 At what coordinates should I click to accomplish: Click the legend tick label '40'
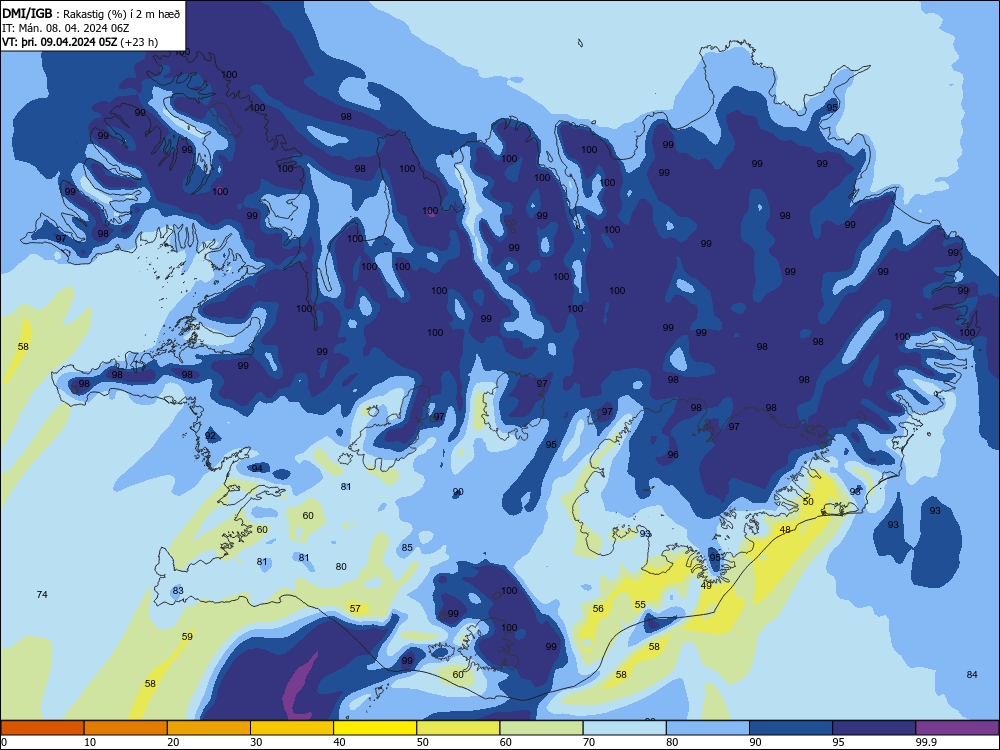339,742
